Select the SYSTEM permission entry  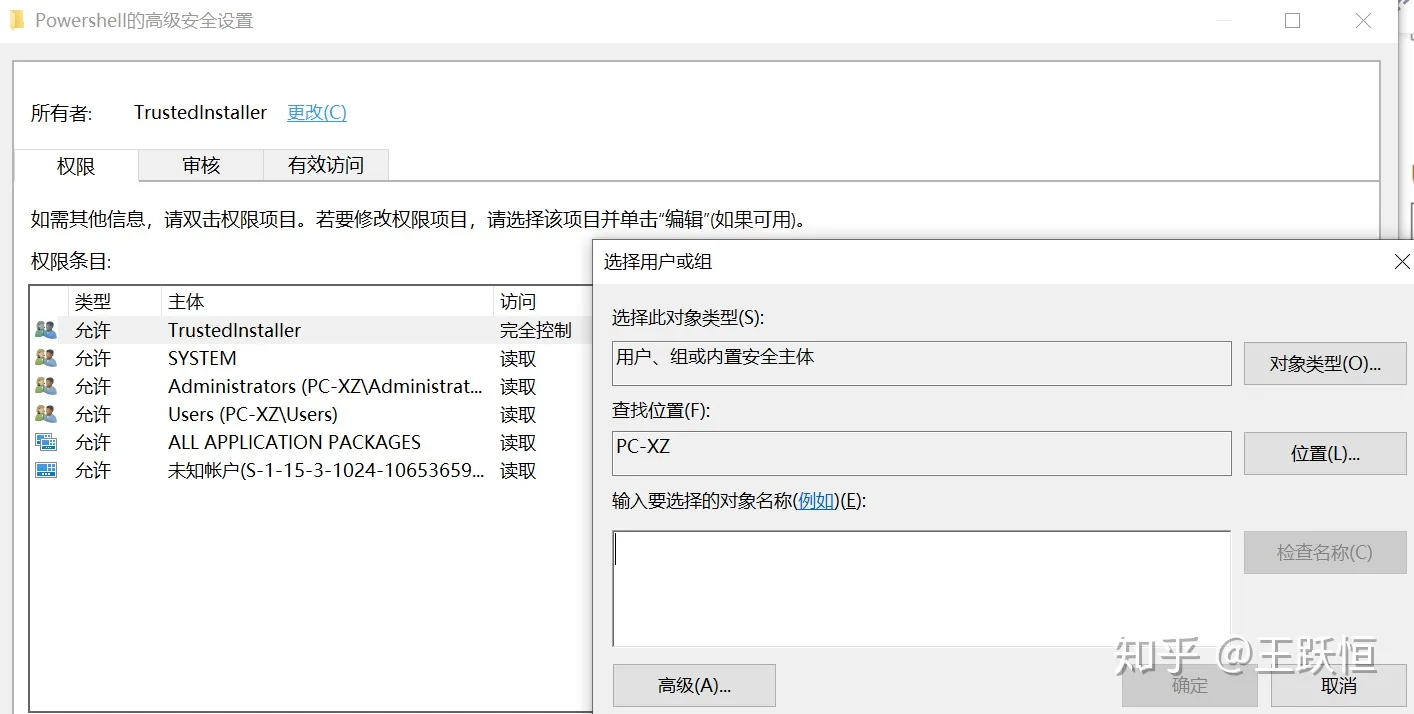coord(312,358)
